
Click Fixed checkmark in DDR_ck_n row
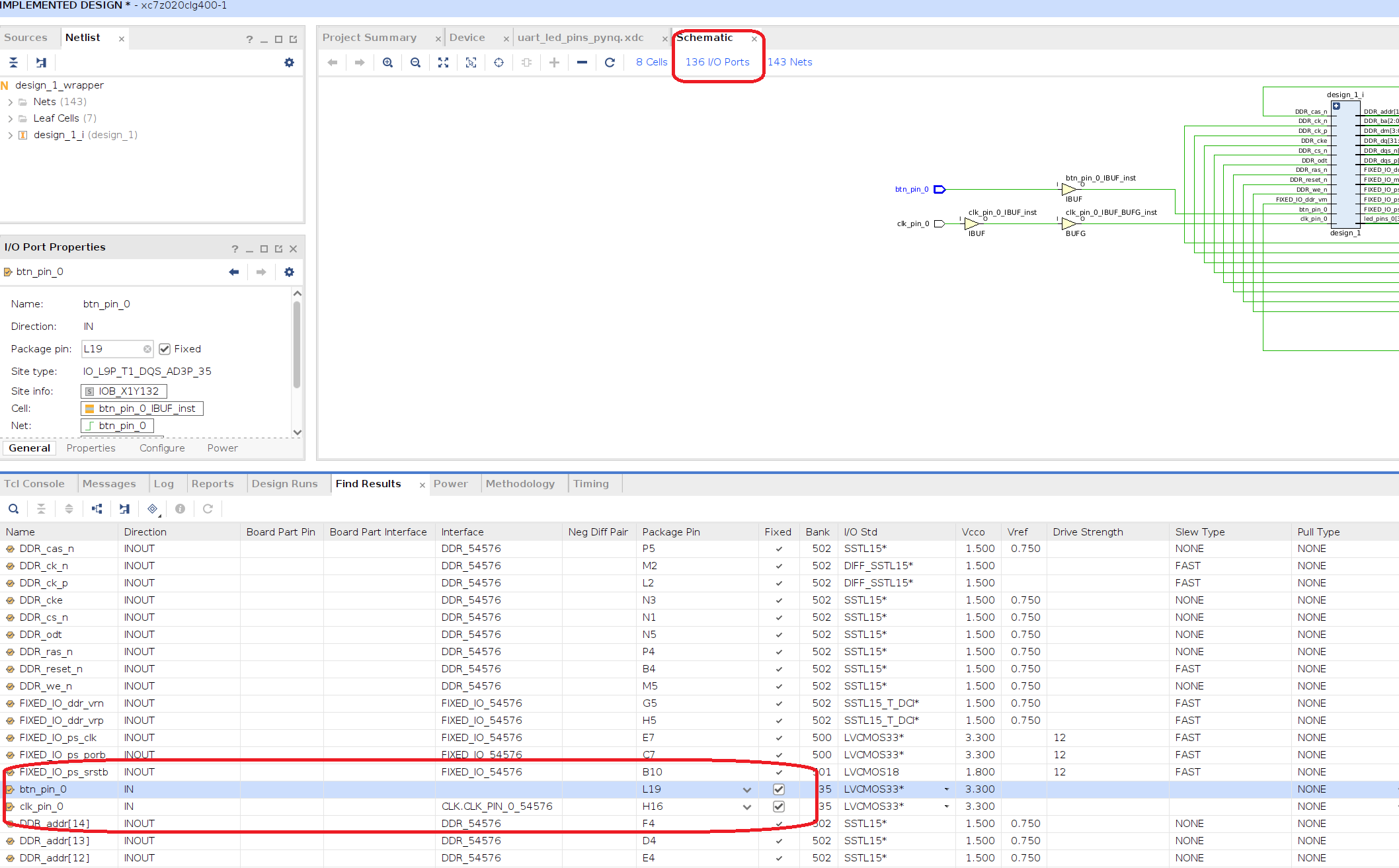tap(779, 566)
